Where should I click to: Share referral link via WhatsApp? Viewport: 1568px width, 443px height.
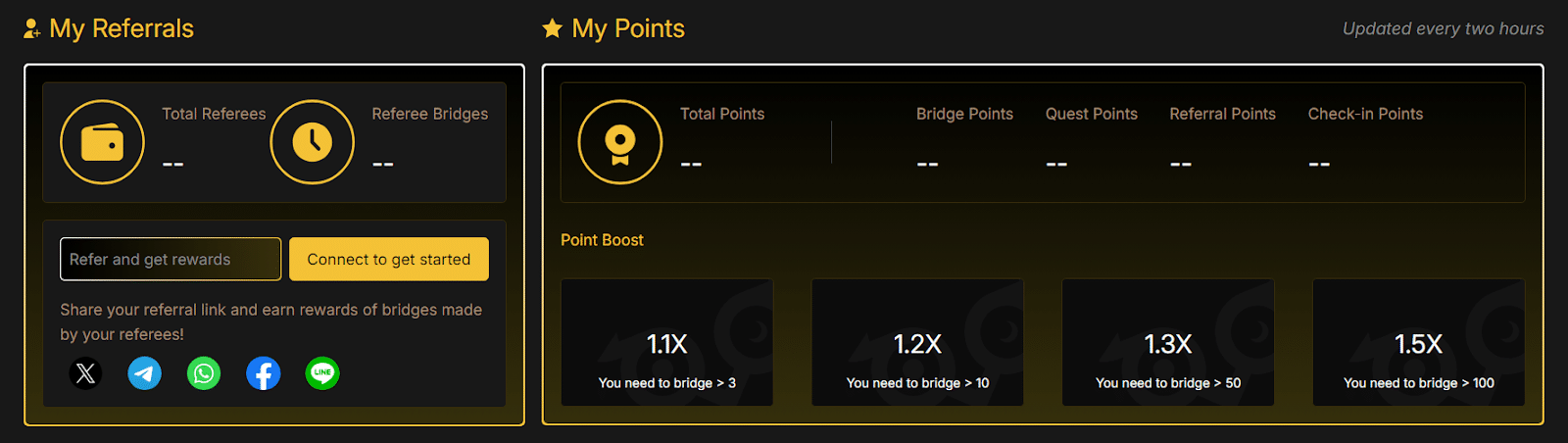click(204, 373)
